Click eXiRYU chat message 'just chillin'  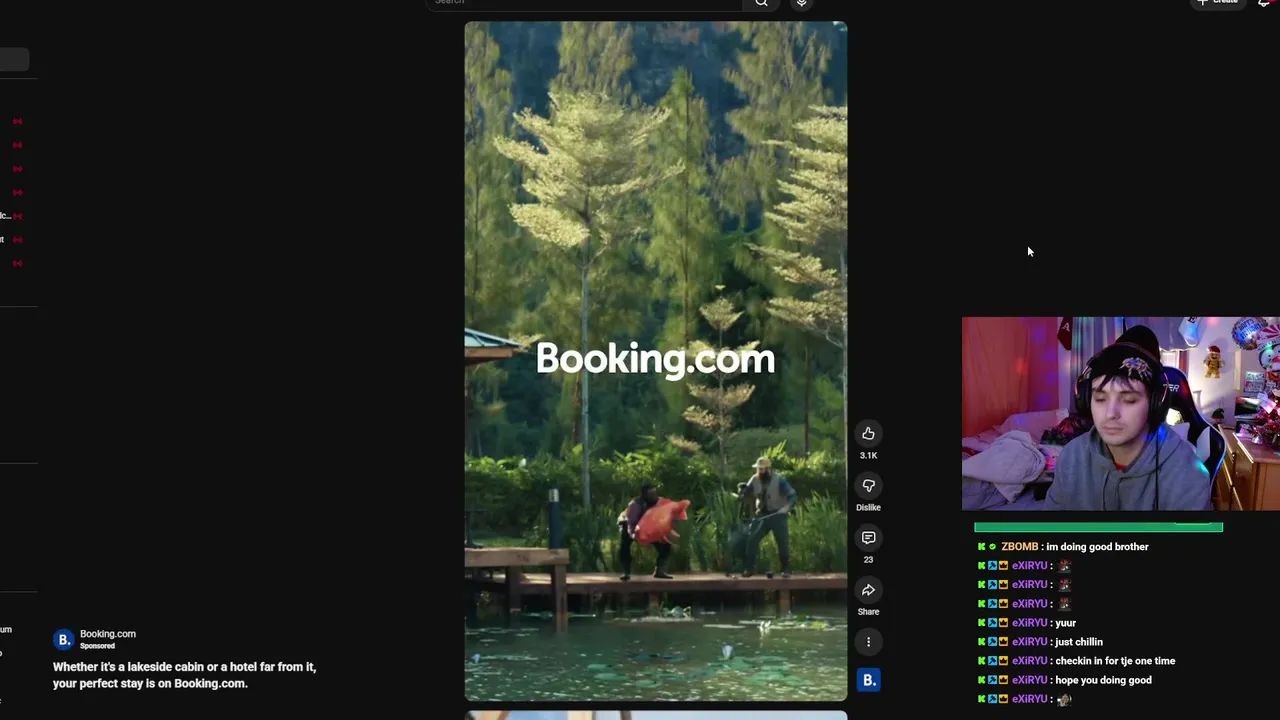point(1078,642)
